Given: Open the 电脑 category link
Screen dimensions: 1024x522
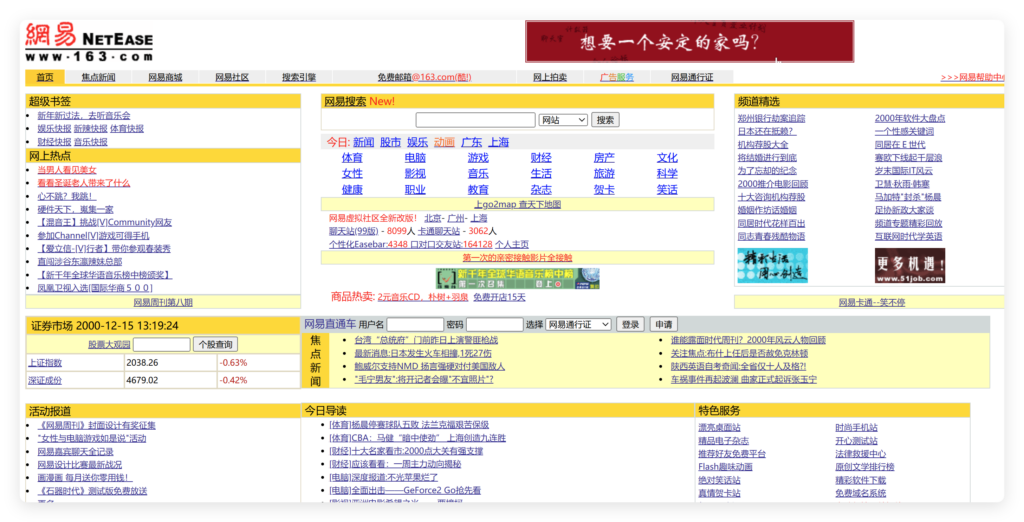Looking at the screenshot, I should tap(415, 158).
